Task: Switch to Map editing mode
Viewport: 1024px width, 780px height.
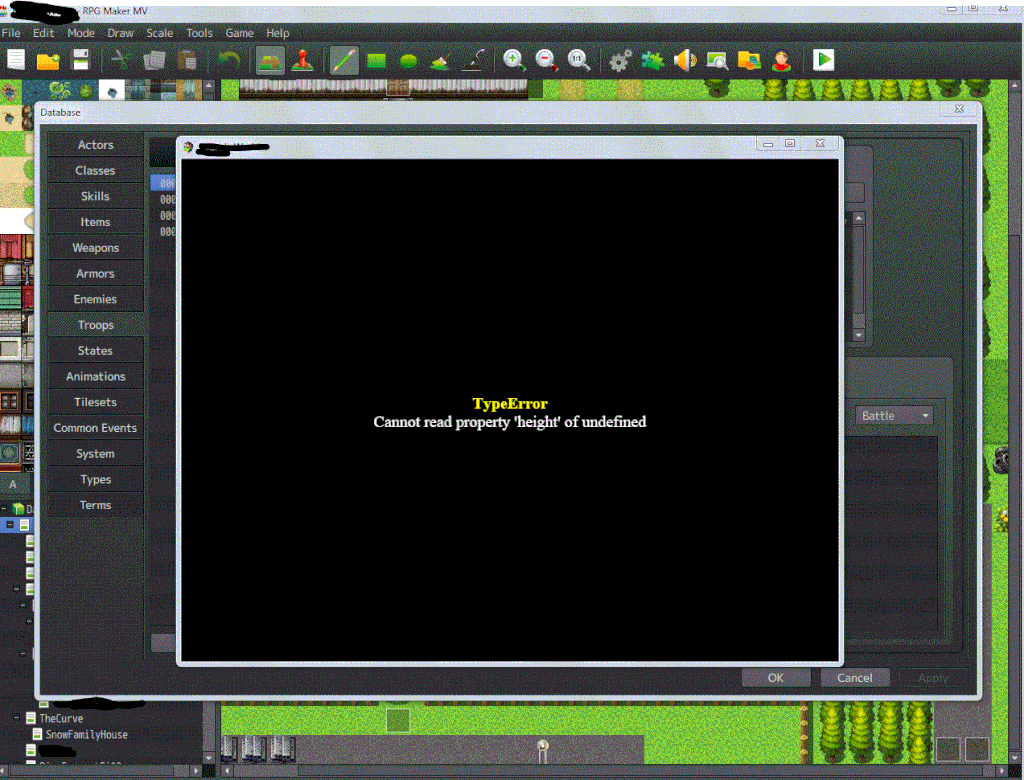Action: click(x=269, y=61)
